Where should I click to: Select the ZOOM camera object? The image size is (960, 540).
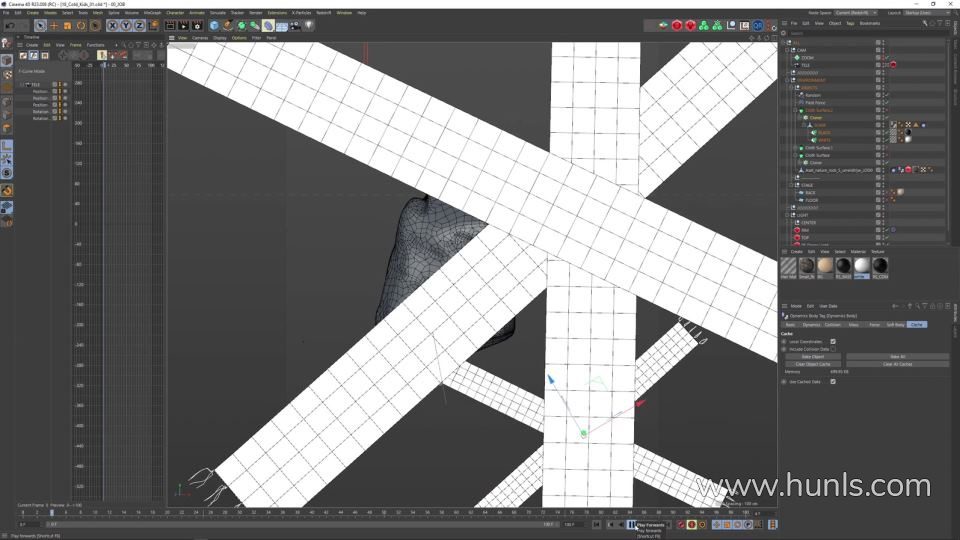[x=807, y=58]
